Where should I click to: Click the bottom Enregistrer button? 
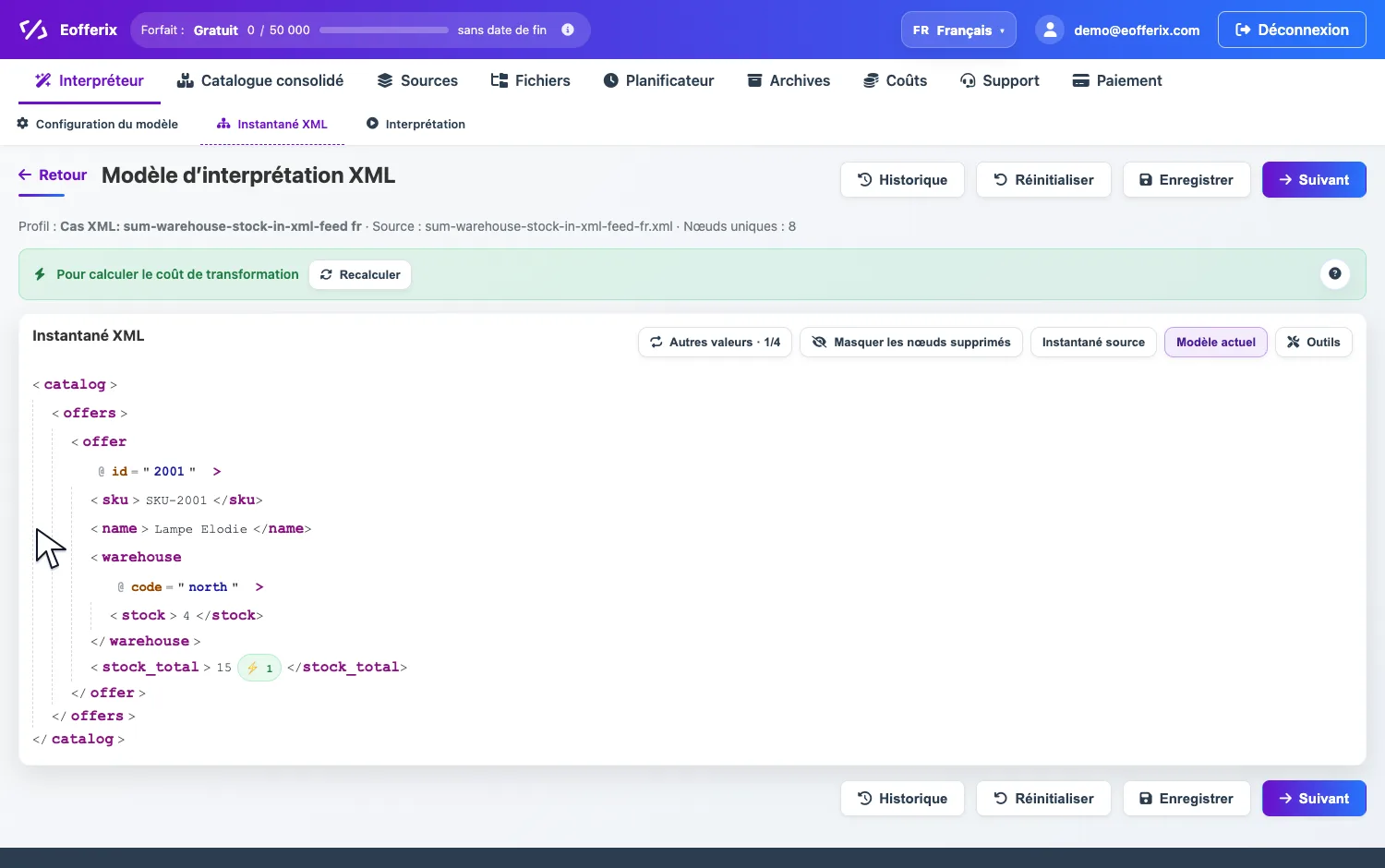pos(1186,799)
